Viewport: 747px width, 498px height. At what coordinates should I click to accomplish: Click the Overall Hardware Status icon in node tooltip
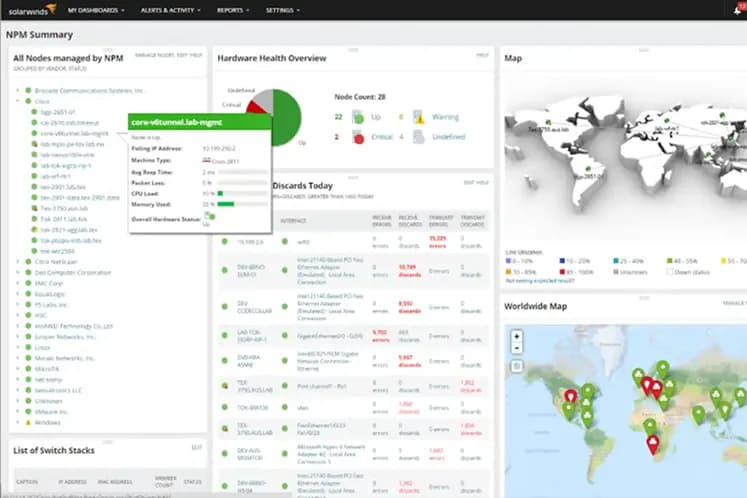210,216
